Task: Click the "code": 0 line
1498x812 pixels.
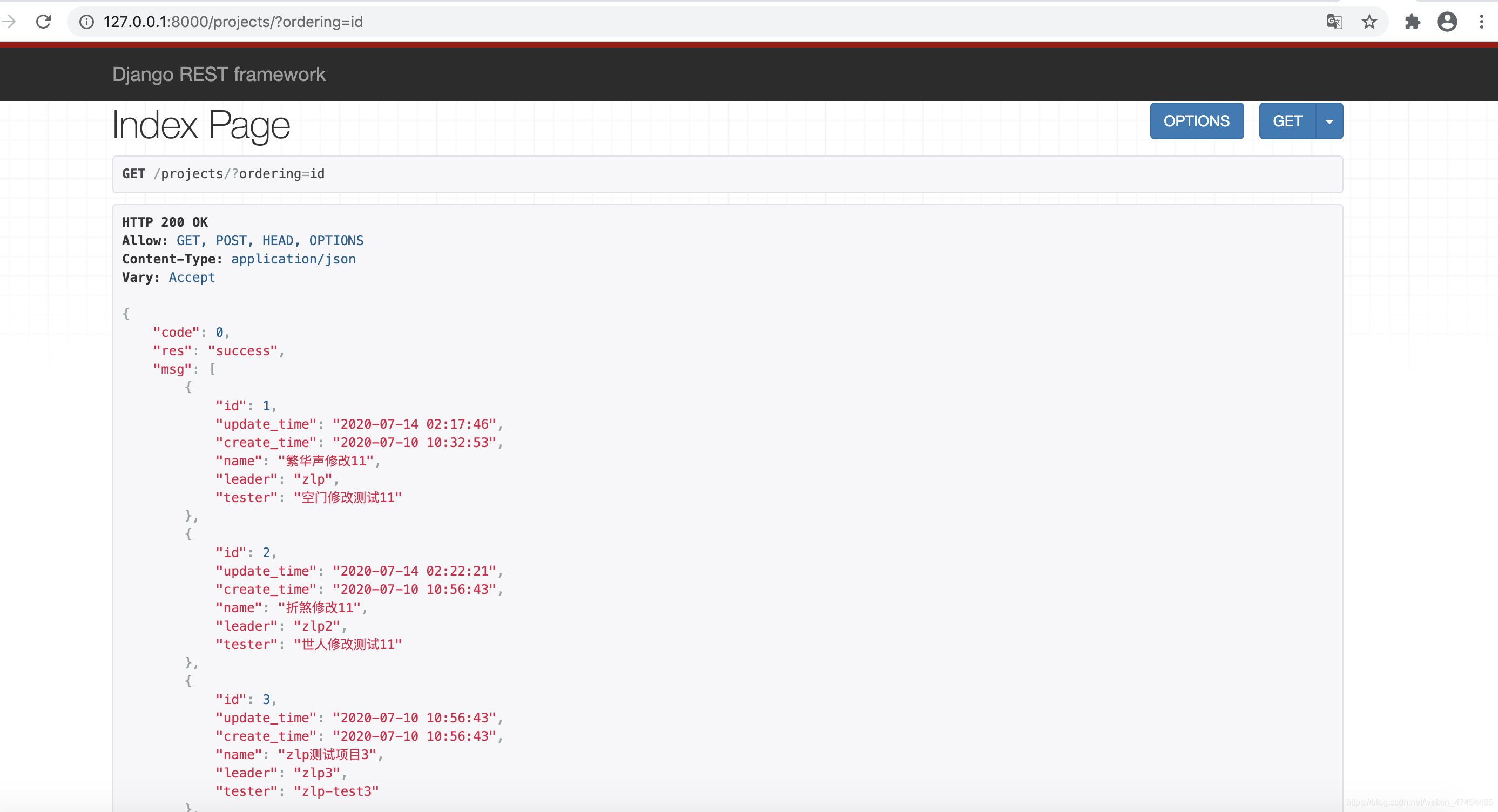Action: coord(191,333)
